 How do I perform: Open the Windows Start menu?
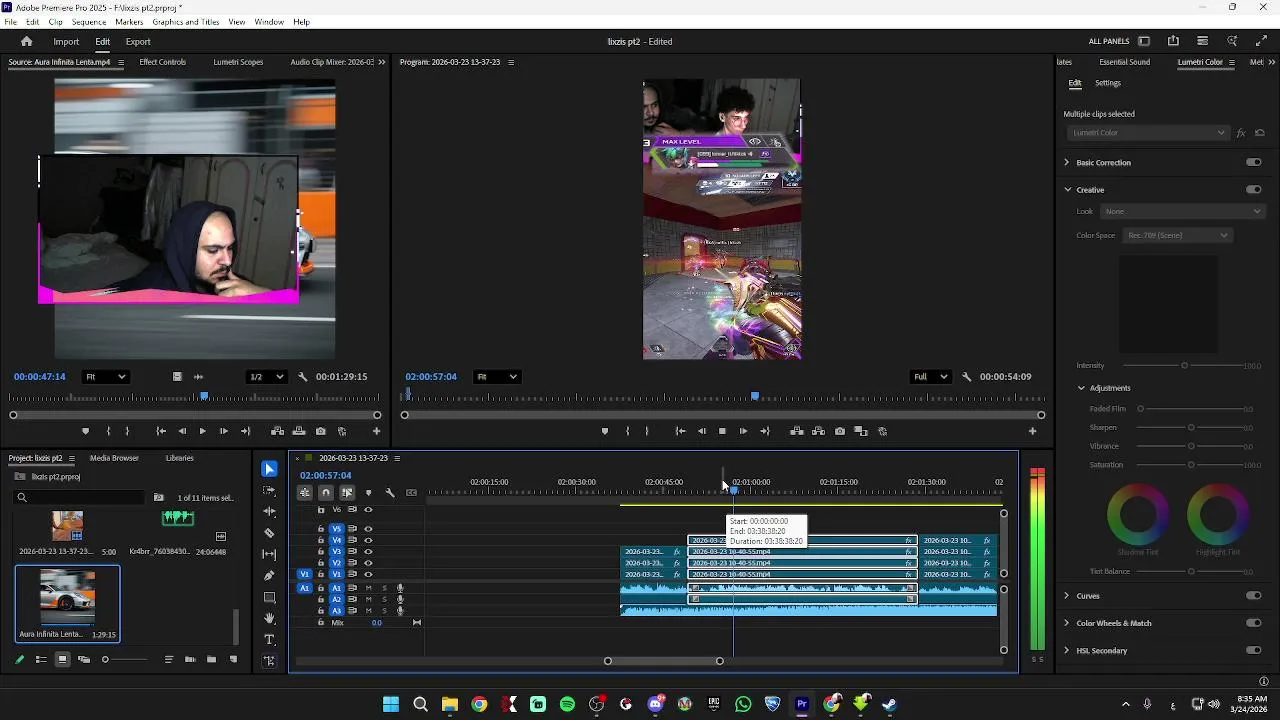[391, 704]
